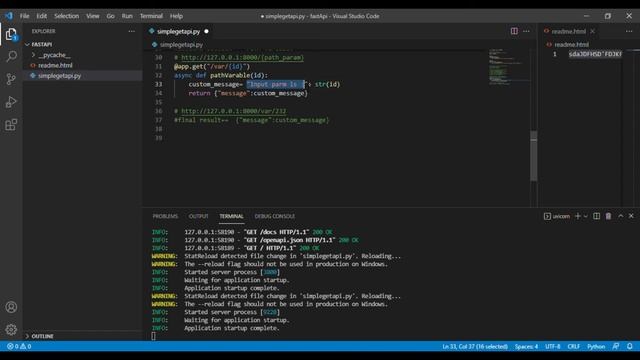This screenshot has width=640, height=360.
Task: Open readme.html in the Explorer tree
Action: tap(56, 65)
